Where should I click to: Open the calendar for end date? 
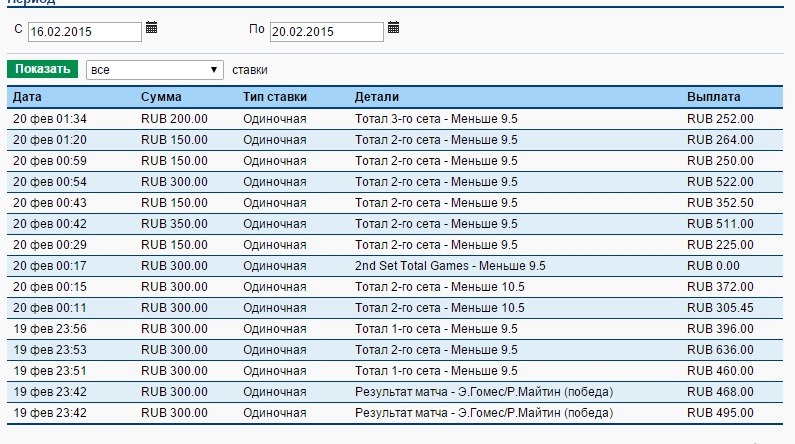point(393,27)
